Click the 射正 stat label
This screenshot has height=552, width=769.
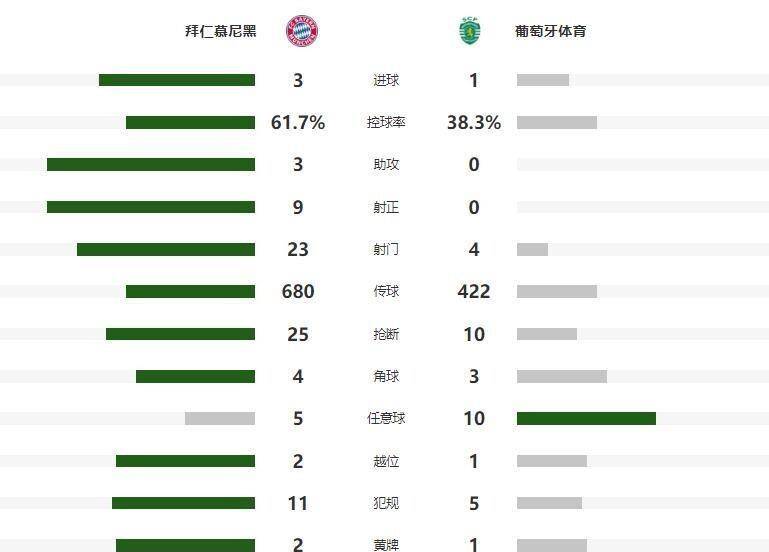pos(385,208)
